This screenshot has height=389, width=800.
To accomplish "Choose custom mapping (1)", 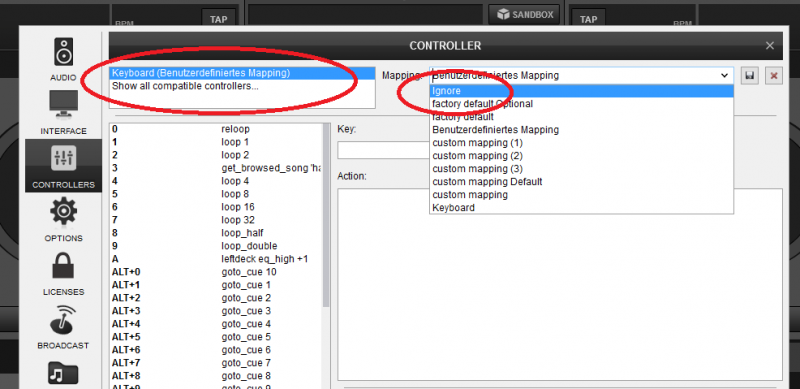I will (x=582, y=143).
